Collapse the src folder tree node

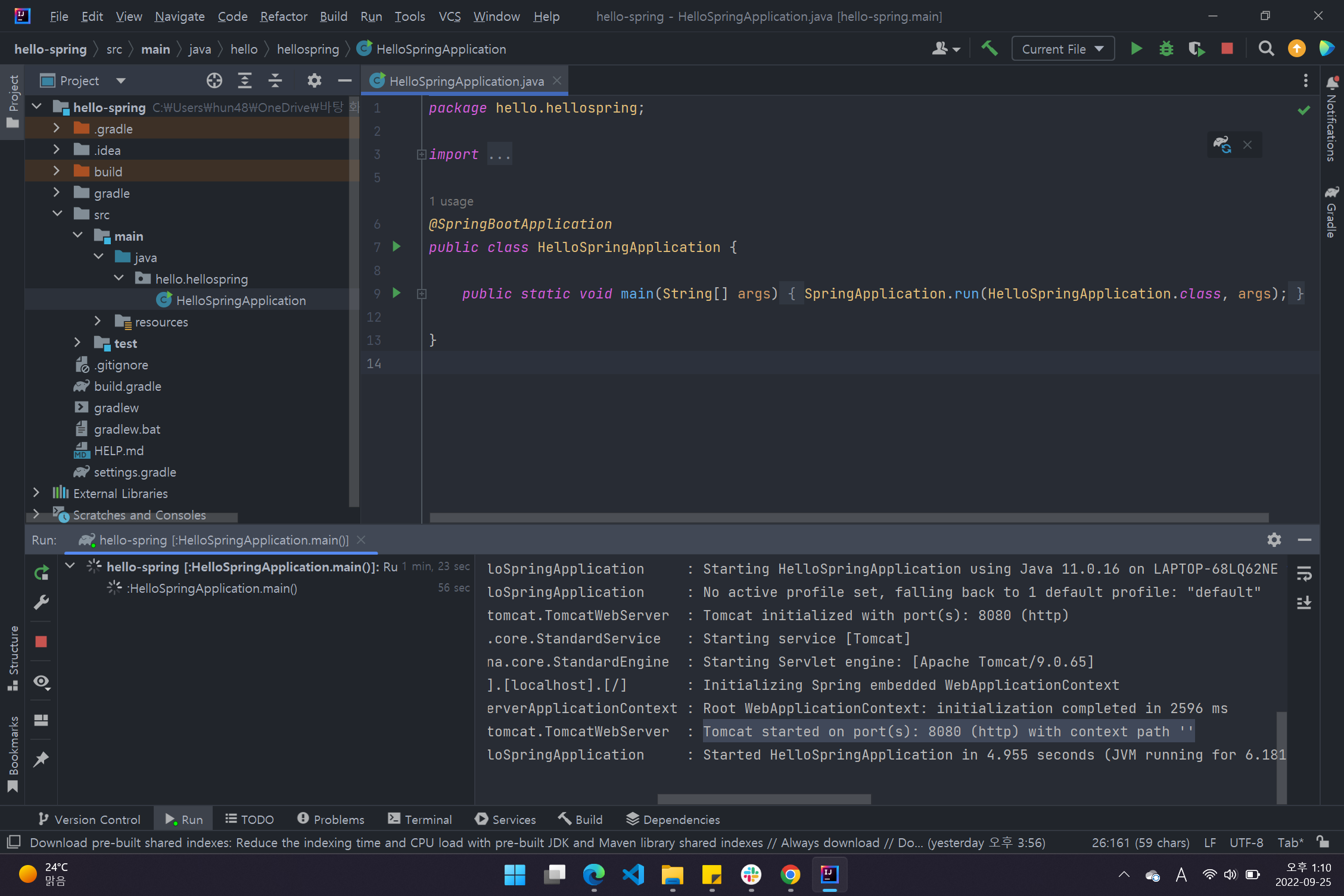57,214
